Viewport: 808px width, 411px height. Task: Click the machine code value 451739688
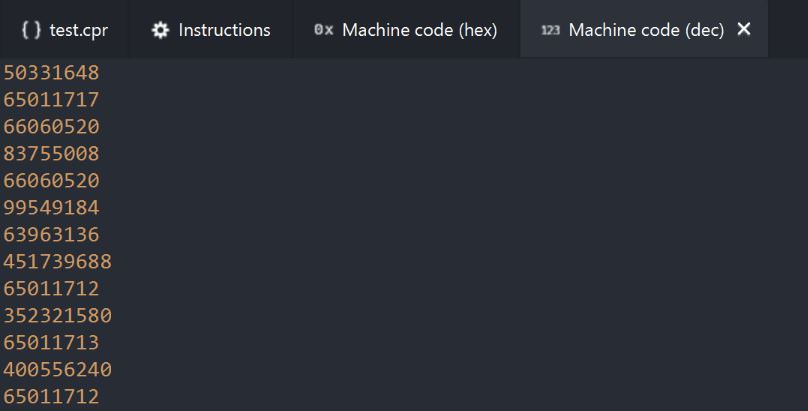[57, 261]
